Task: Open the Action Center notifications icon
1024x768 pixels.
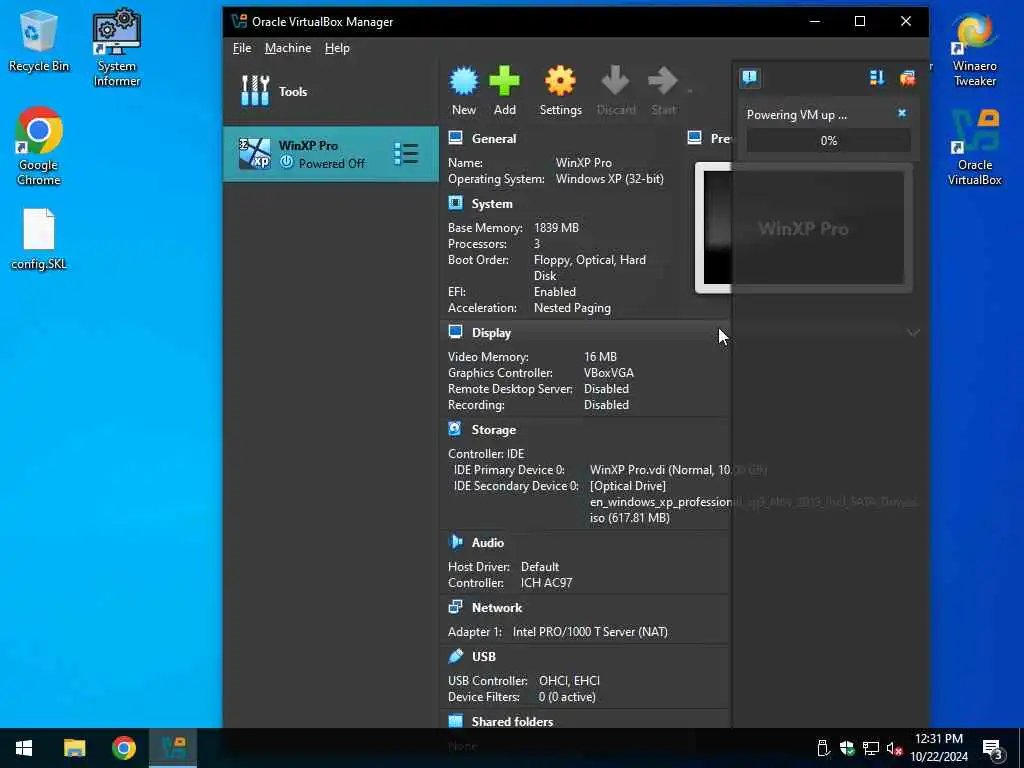Action: (x=992, y=748)
